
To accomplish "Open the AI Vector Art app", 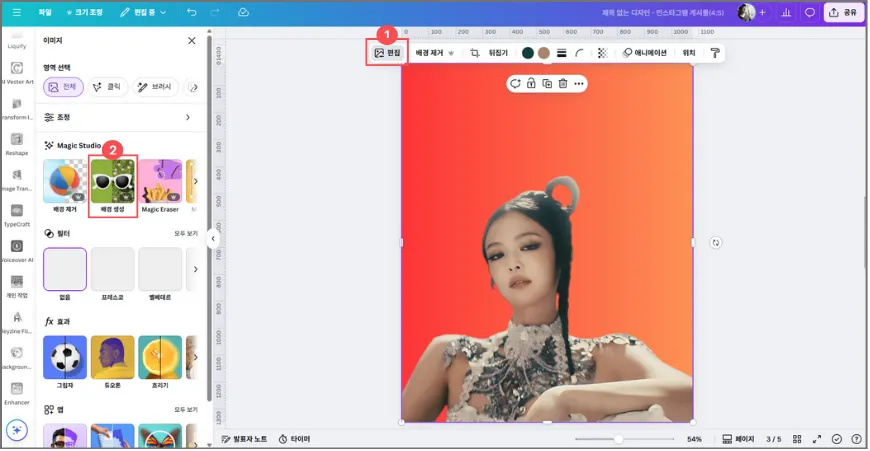I will pos(17,73).
